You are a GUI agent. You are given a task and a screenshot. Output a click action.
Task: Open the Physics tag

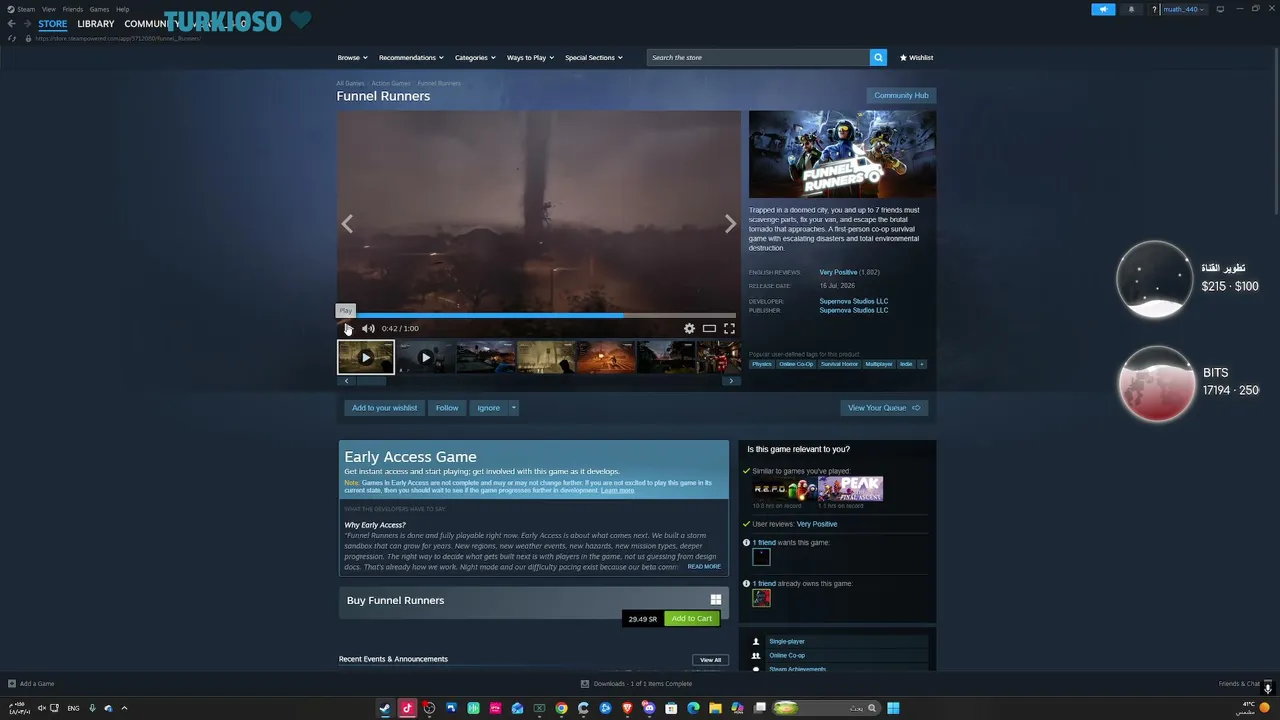coord(762,364)
